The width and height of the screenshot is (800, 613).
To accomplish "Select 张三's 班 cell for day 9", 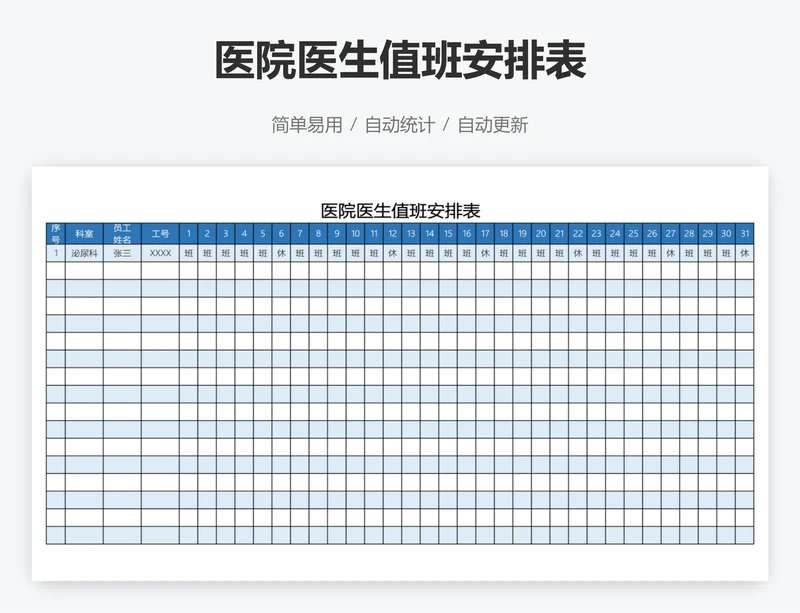I will [337, 253].
